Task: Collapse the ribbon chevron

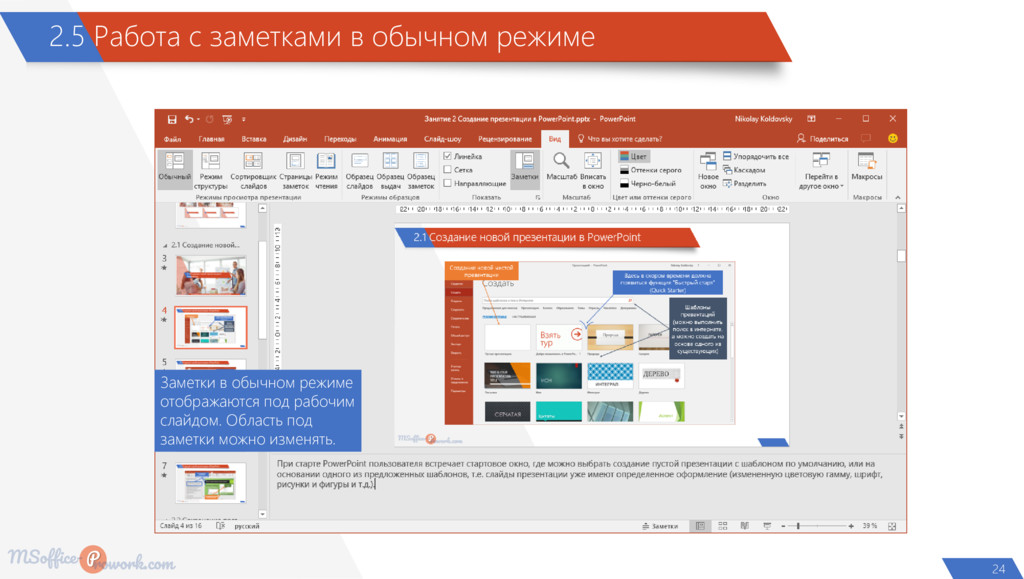Action: (x=897, y=197)
